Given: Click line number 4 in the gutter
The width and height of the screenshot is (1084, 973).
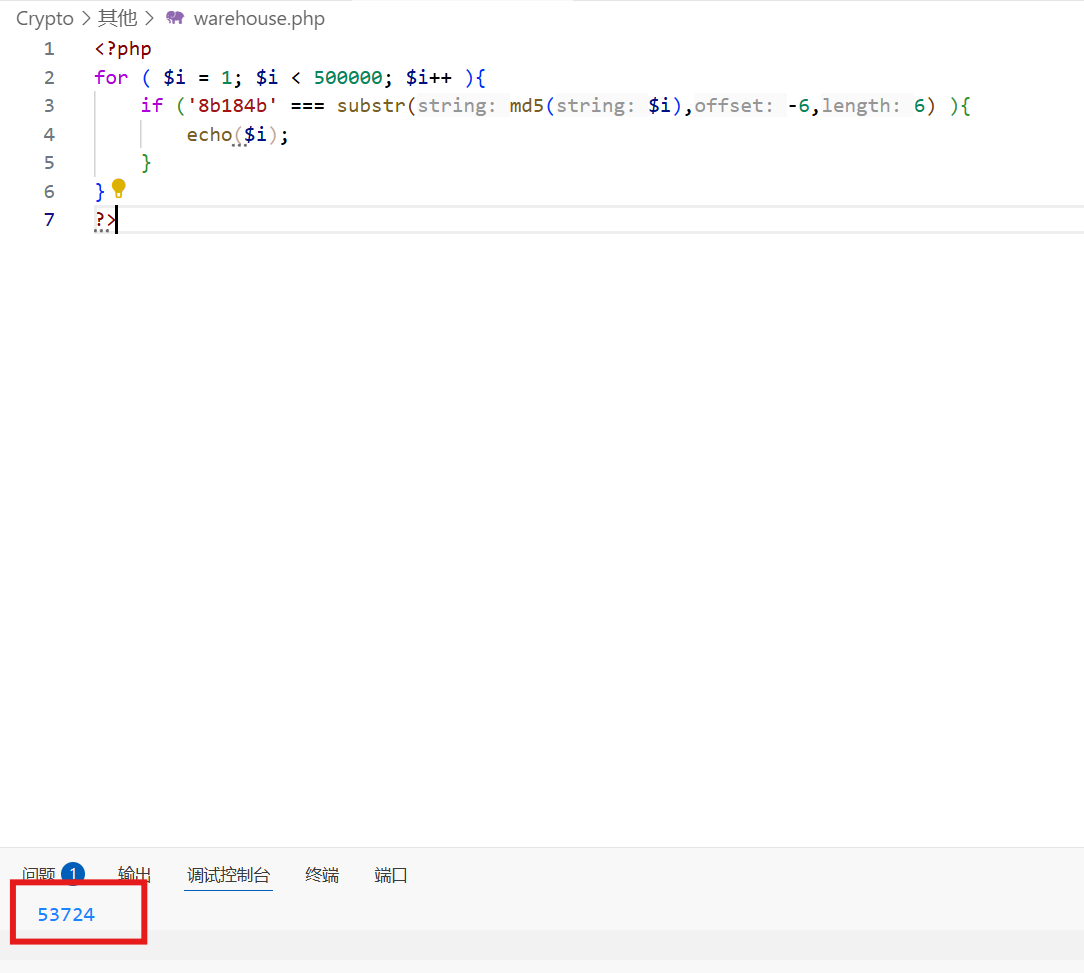Looking at the screenshot, I should 49,134.
